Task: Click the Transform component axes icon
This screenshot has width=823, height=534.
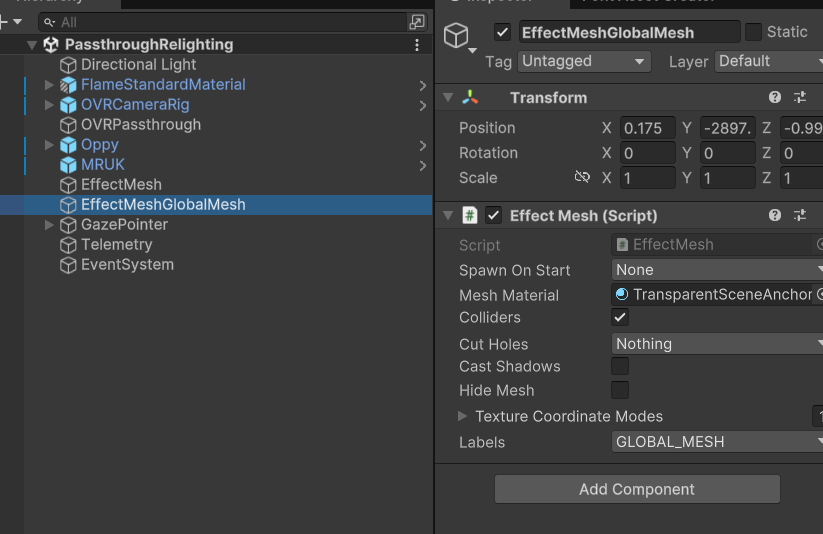Action: 470,97
